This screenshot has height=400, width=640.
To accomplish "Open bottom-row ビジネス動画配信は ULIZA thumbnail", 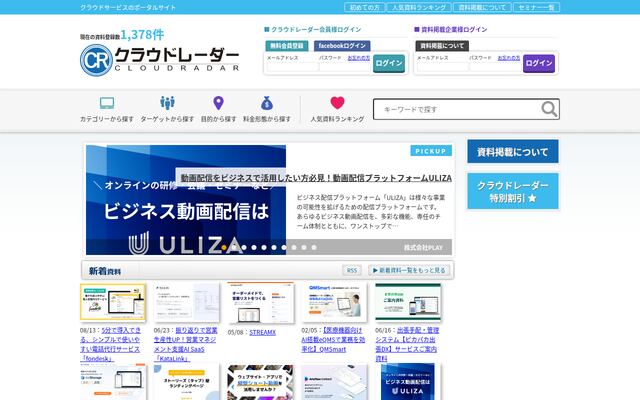I will (x=408, y=382).
